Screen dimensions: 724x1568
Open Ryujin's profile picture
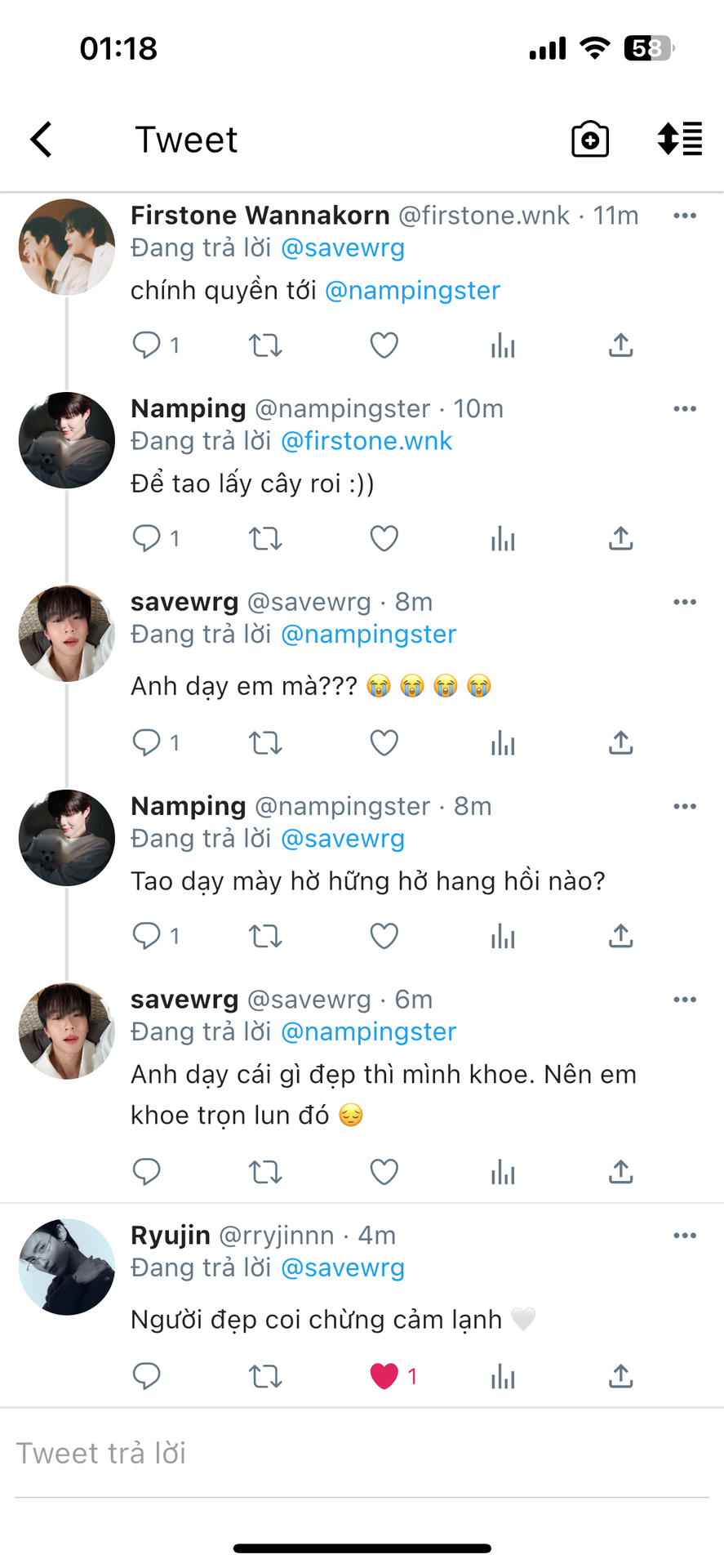coord(67,1267)
